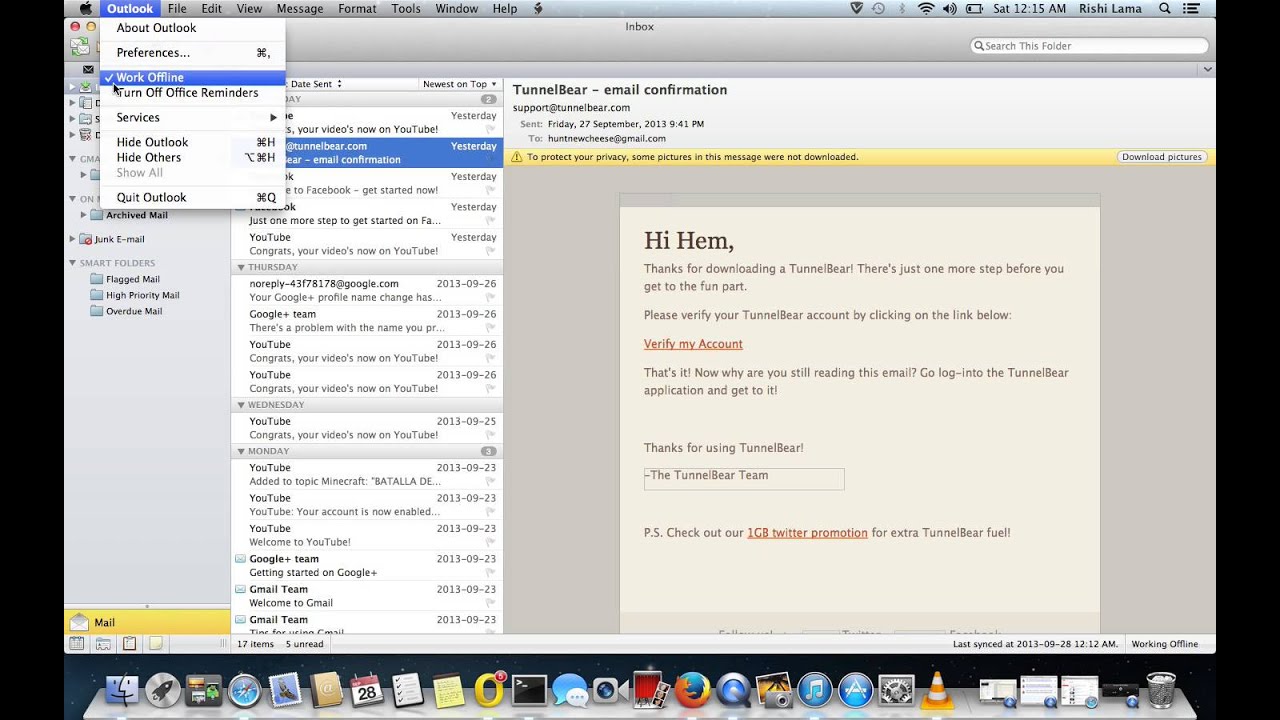
Task: Select the Overdue Mail smart folder
Action: pyautogui.click(x=125, y=311)
